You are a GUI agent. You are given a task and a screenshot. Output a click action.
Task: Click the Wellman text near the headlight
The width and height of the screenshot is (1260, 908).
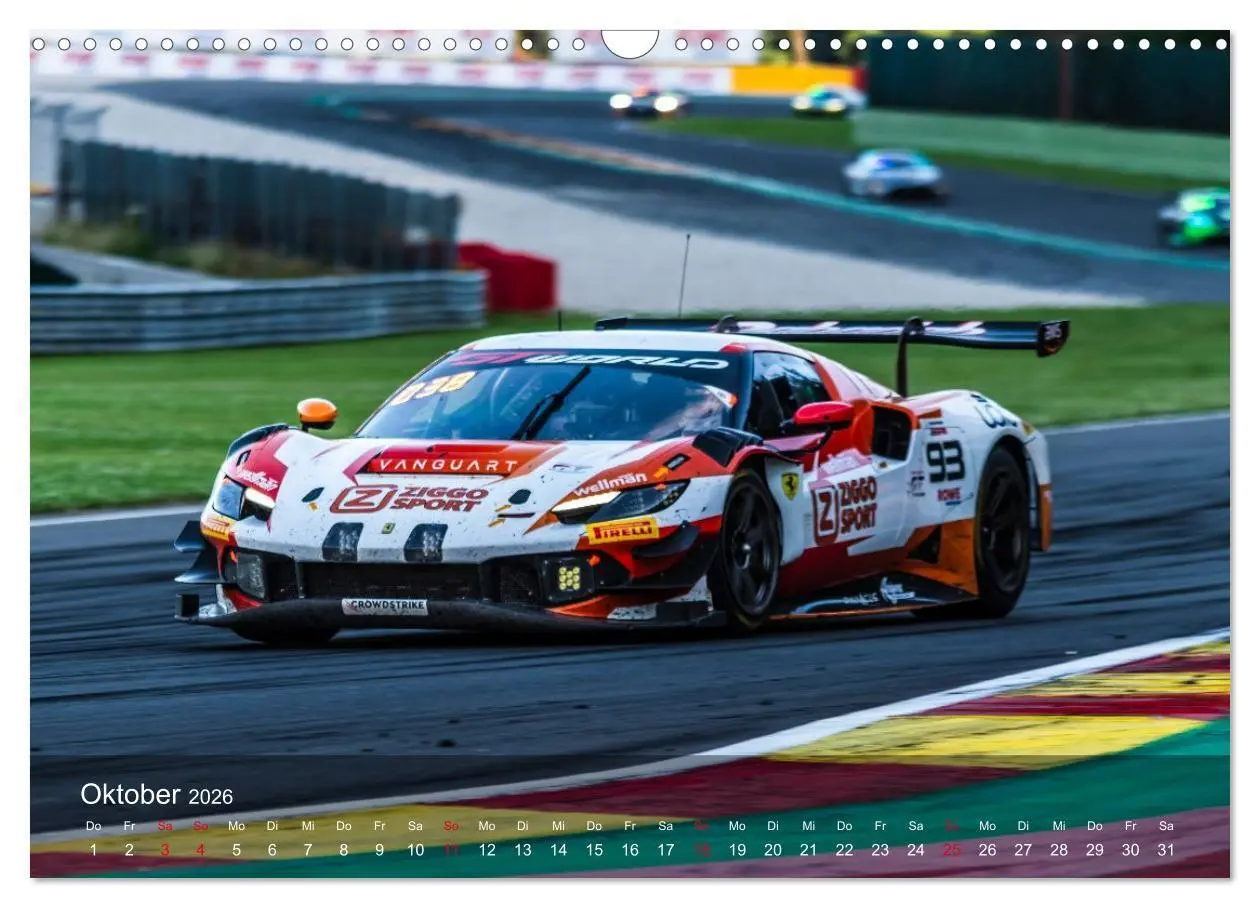(610, 484)
